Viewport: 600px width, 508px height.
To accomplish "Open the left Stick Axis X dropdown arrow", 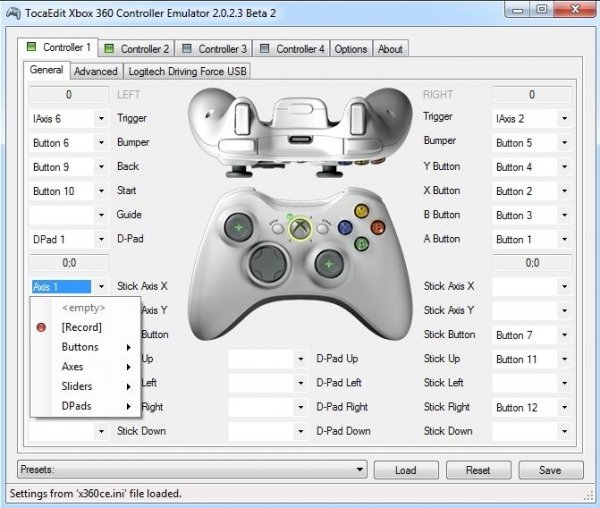I will [101, 286].
